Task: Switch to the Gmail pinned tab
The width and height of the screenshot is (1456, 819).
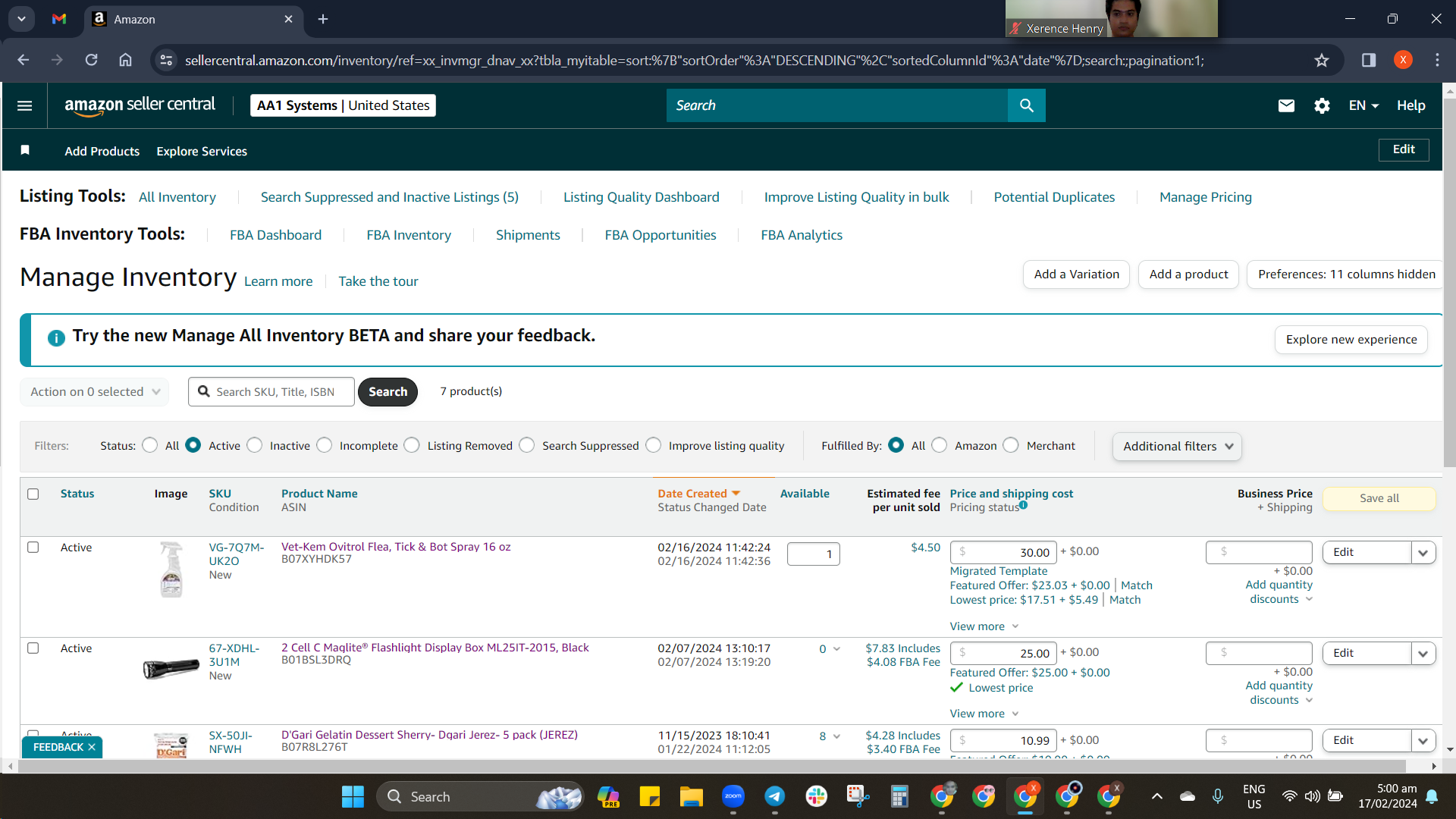Action: click(59, 19)
